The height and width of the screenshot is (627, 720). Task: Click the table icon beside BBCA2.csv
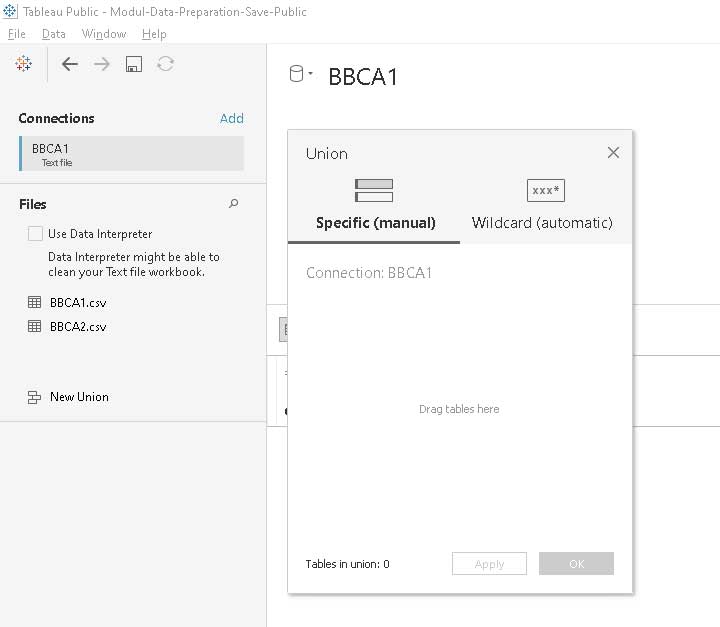pyautogui.click(x=34, y=326)
